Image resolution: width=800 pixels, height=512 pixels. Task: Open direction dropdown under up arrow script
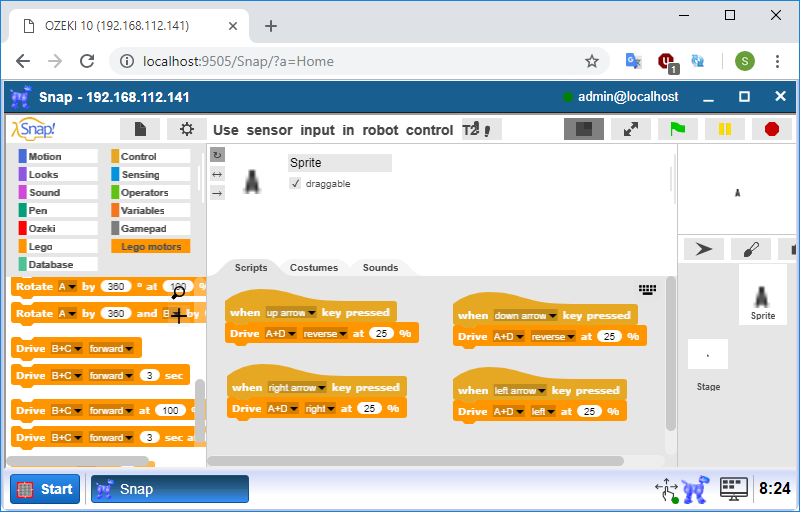324,334
